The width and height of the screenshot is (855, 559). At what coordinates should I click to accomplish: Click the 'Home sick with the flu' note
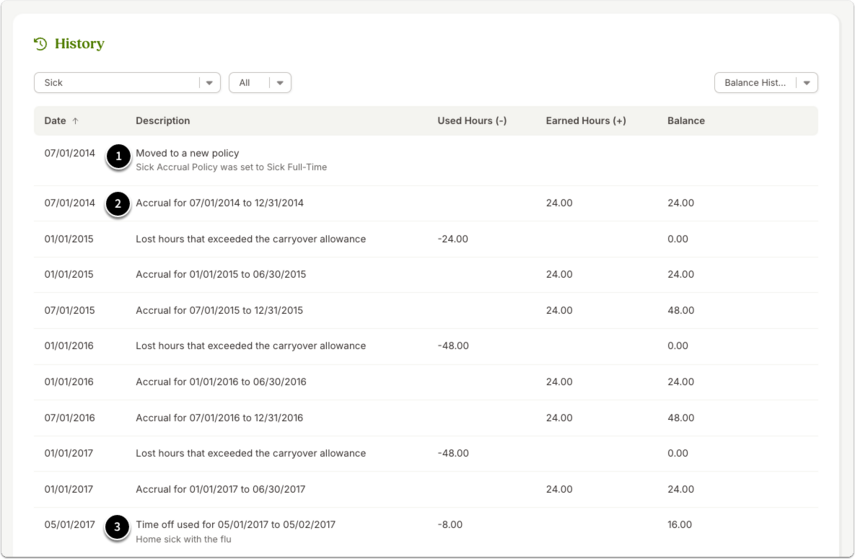point(183,539)
